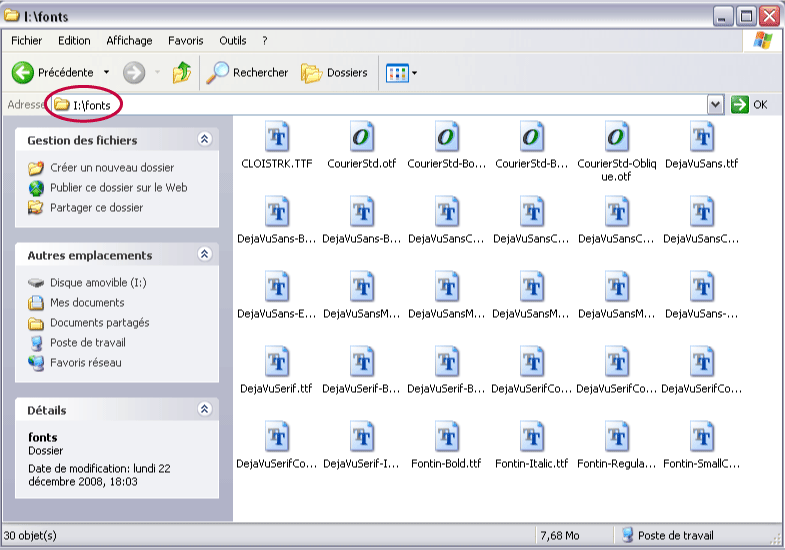Go up one folder level

(182, 73)
